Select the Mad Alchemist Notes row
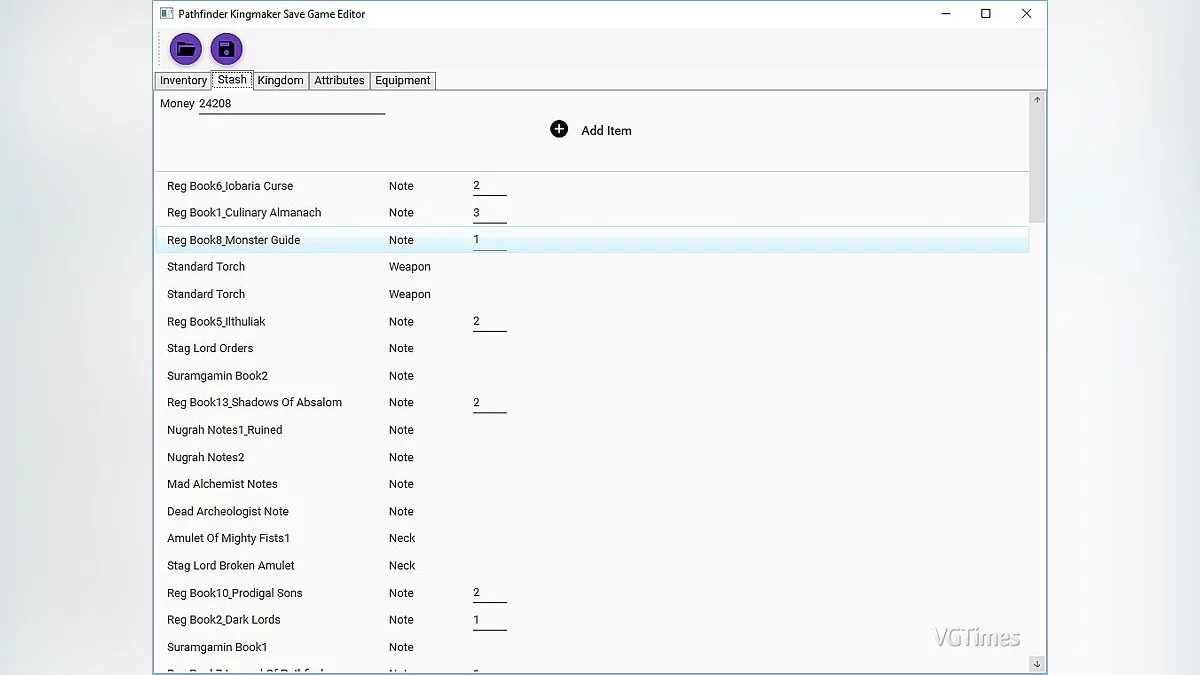 pos(222,484)
